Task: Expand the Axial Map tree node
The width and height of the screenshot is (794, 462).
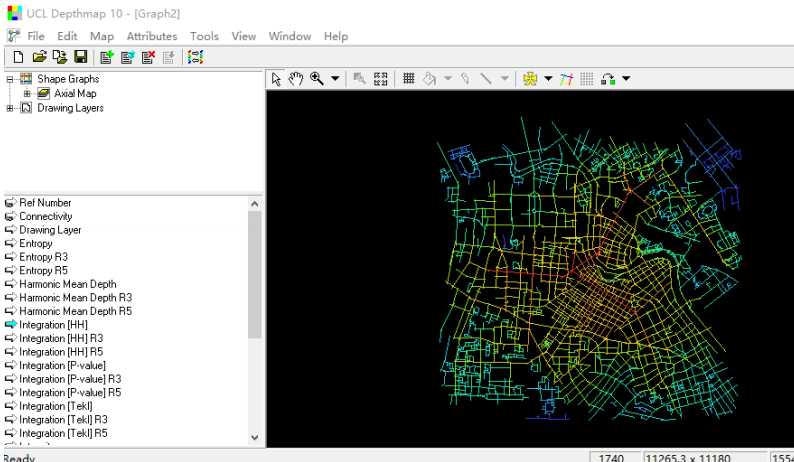Action: [27, 93]
